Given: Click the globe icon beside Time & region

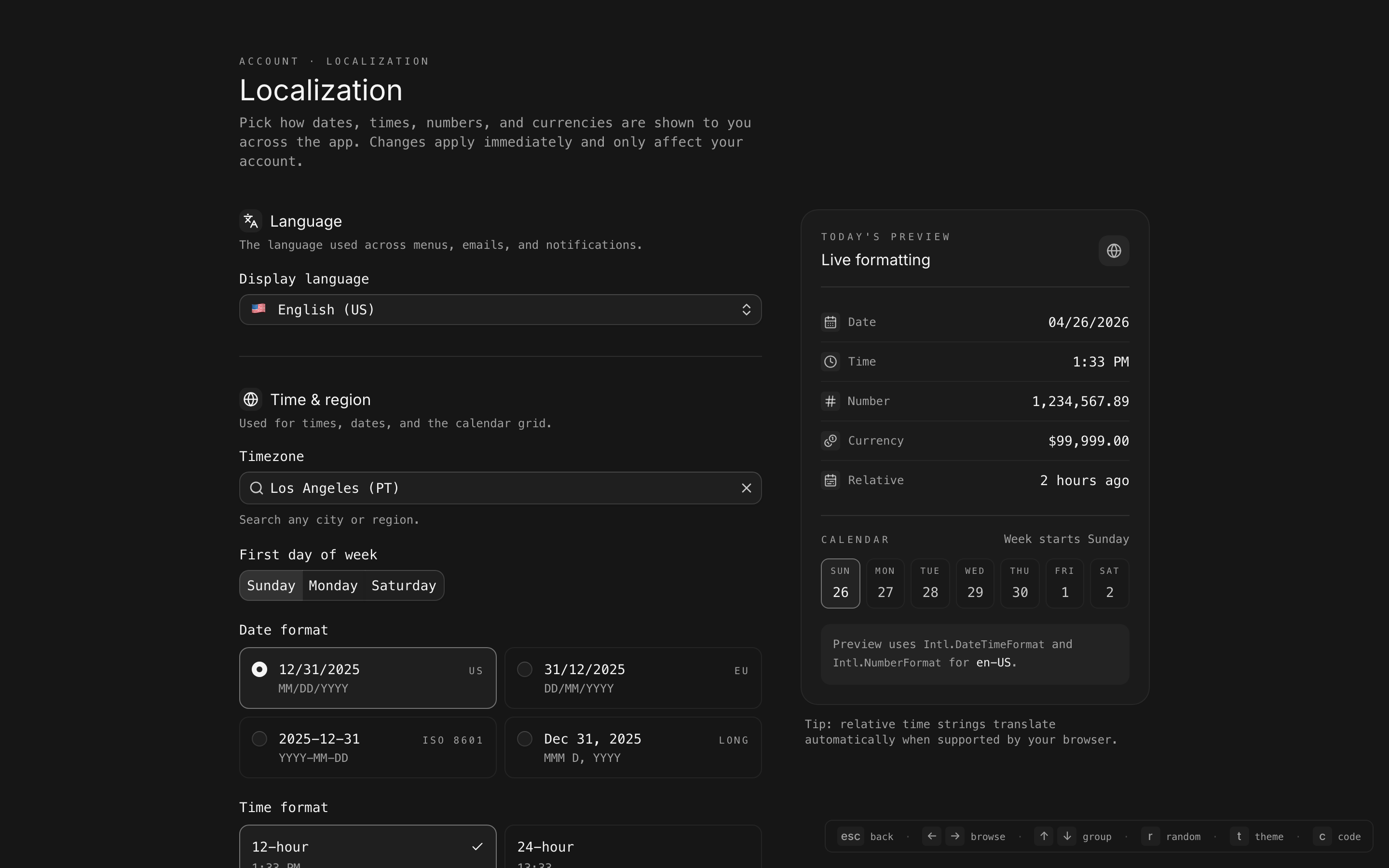Looking at the screenshot, I should pos(251,400).
